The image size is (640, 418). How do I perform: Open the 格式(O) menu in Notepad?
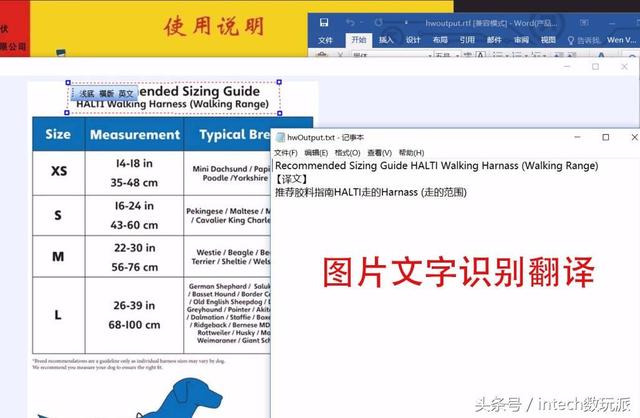click(x=347, y=153)
